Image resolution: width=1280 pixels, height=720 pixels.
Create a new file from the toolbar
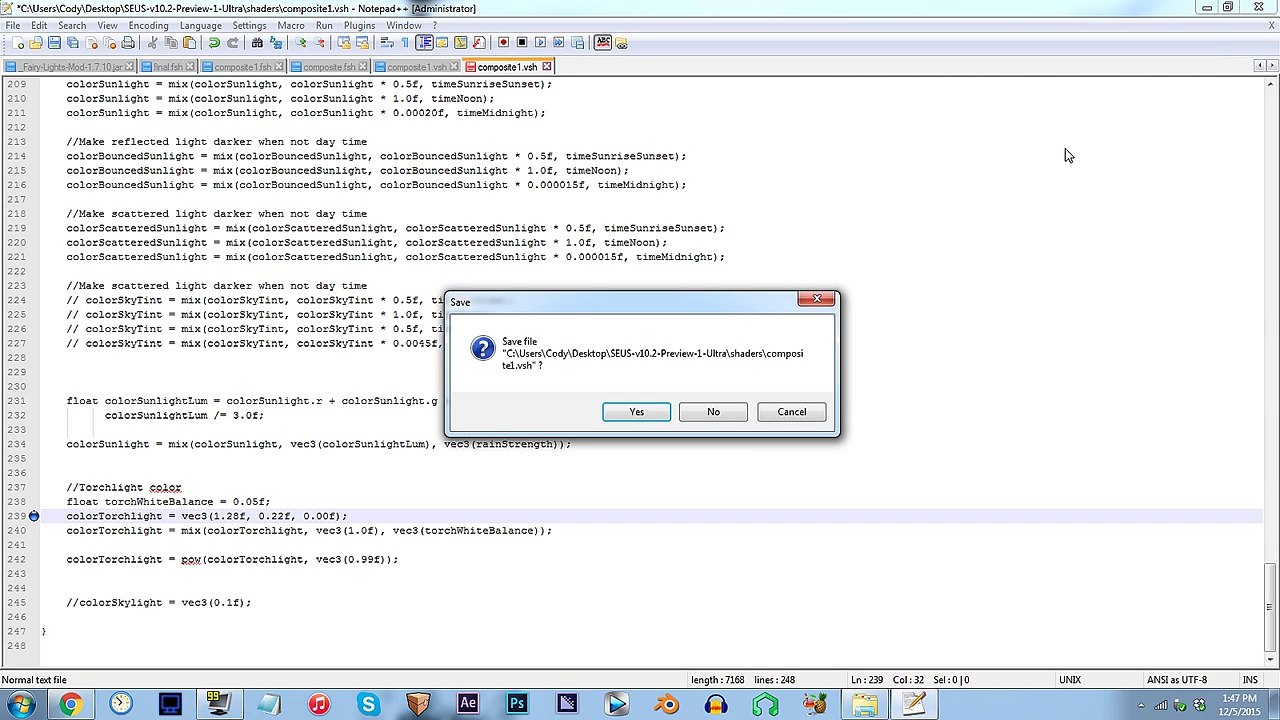18,43
